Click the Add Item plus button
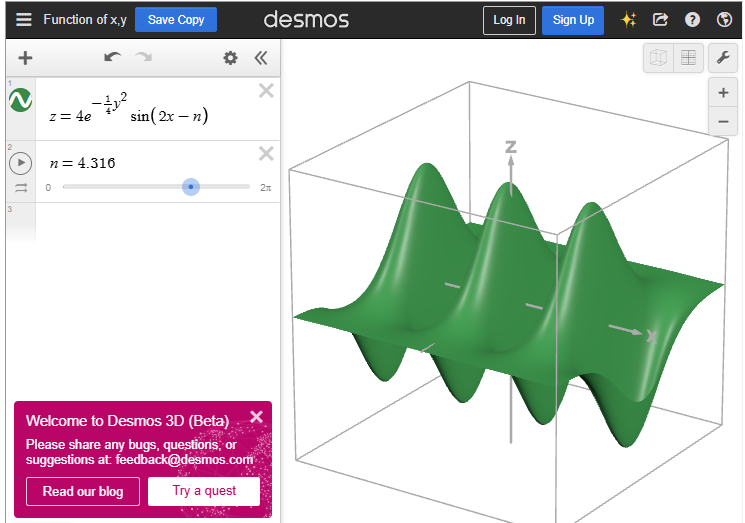Screen dimensions: 745x523 pos(25,58)
